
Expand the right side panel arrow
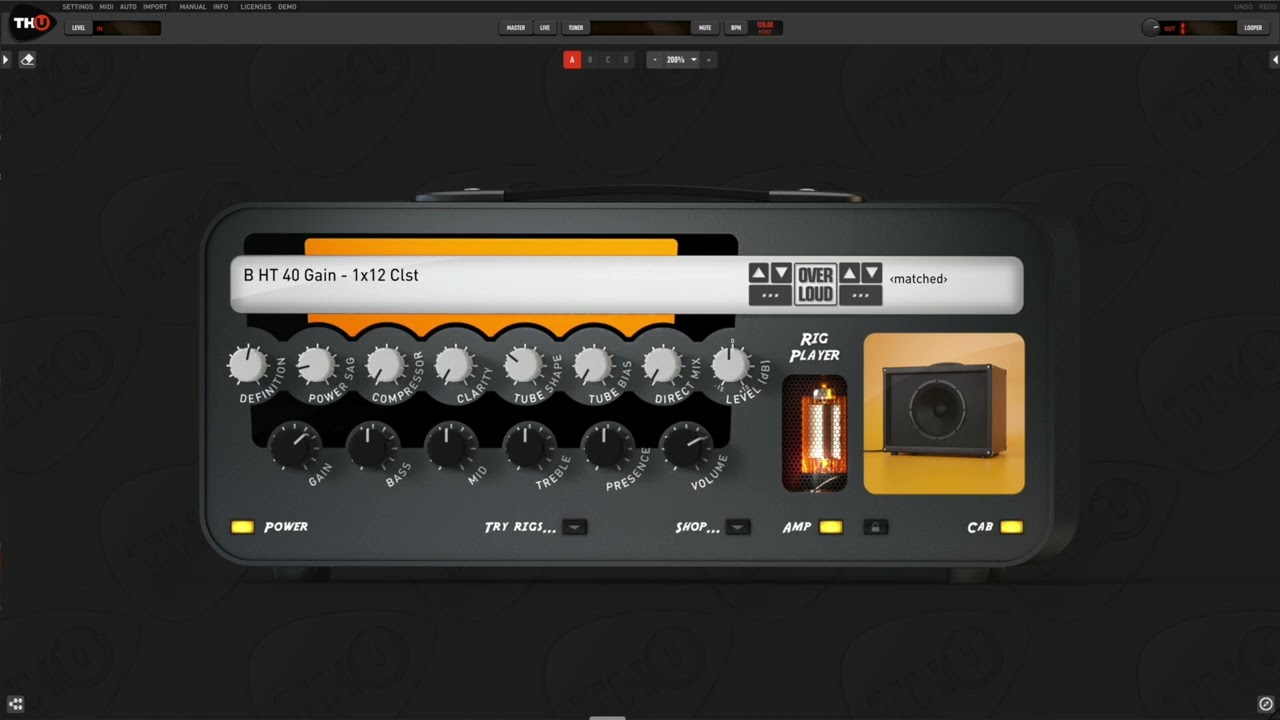(x=1274, y=60)
